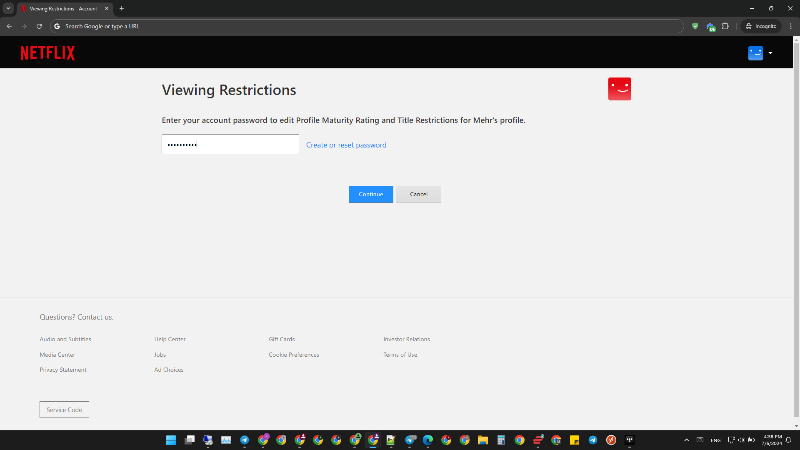Click the Netflix logo in the header
The height and width of the screenshot is (450, 800).
(x=48, y=53)
